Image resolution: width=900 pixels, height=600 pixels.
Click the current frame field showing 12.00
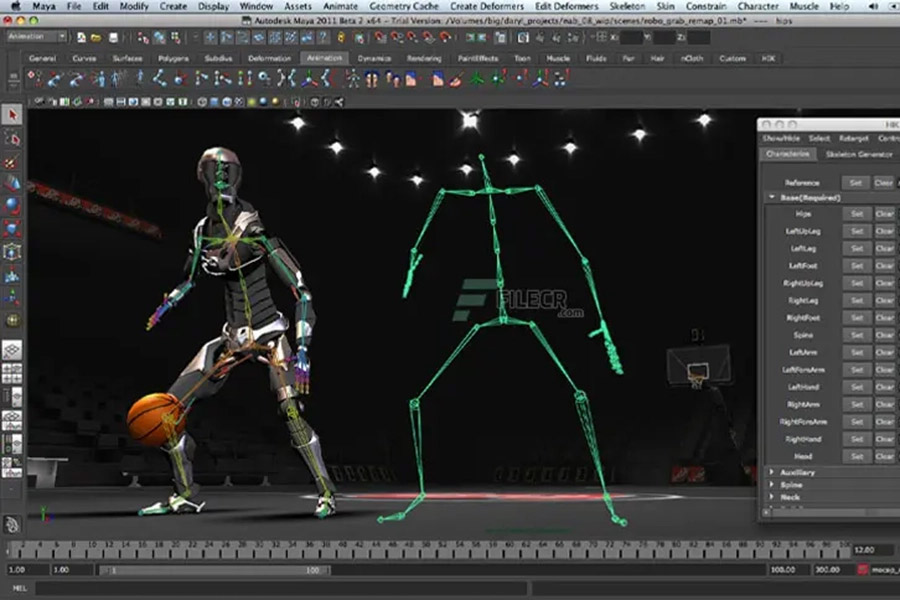866,549
